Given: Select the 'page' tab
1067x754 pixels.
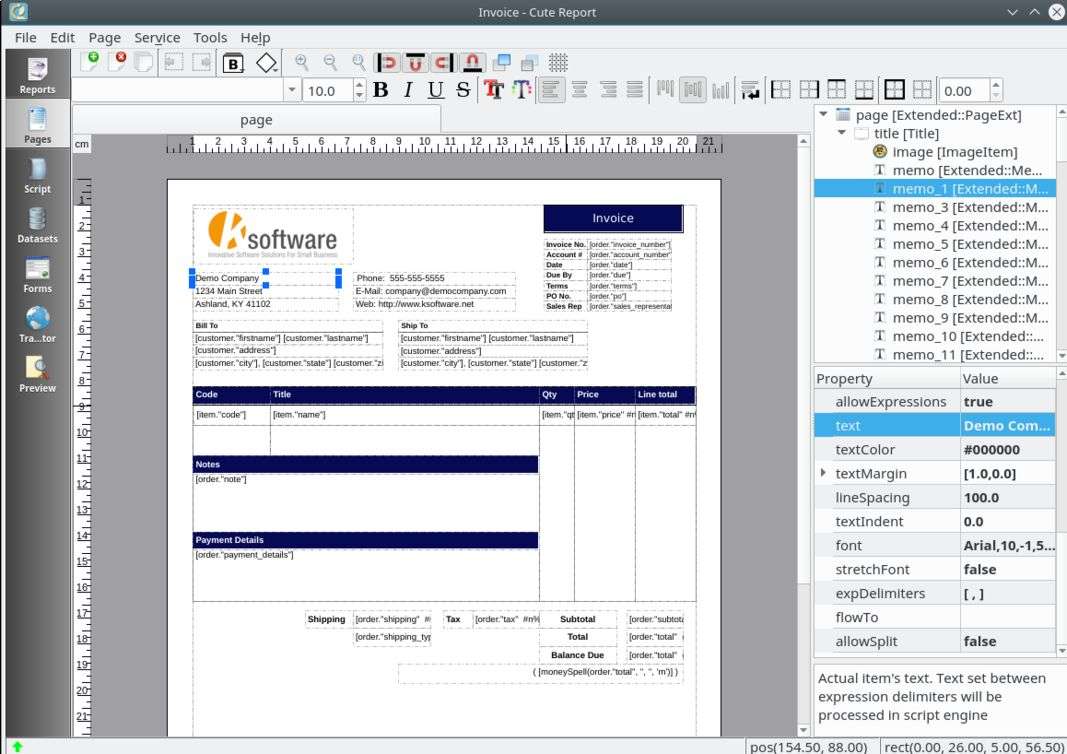Looking at the screenshot, I should point(256,119).
